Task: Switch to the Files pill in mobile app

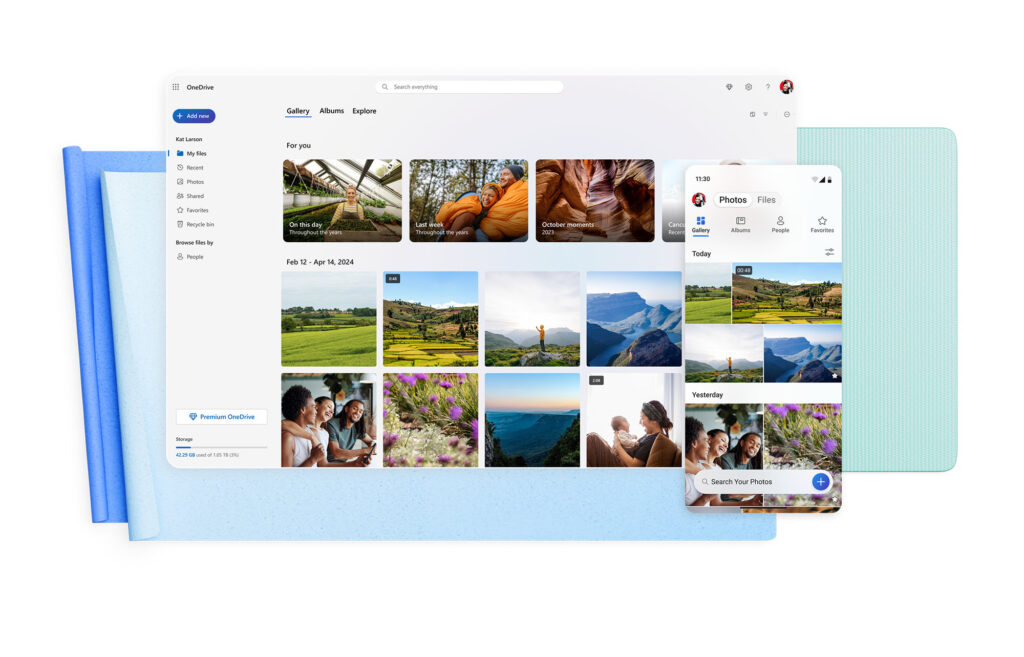Action: 766,200
